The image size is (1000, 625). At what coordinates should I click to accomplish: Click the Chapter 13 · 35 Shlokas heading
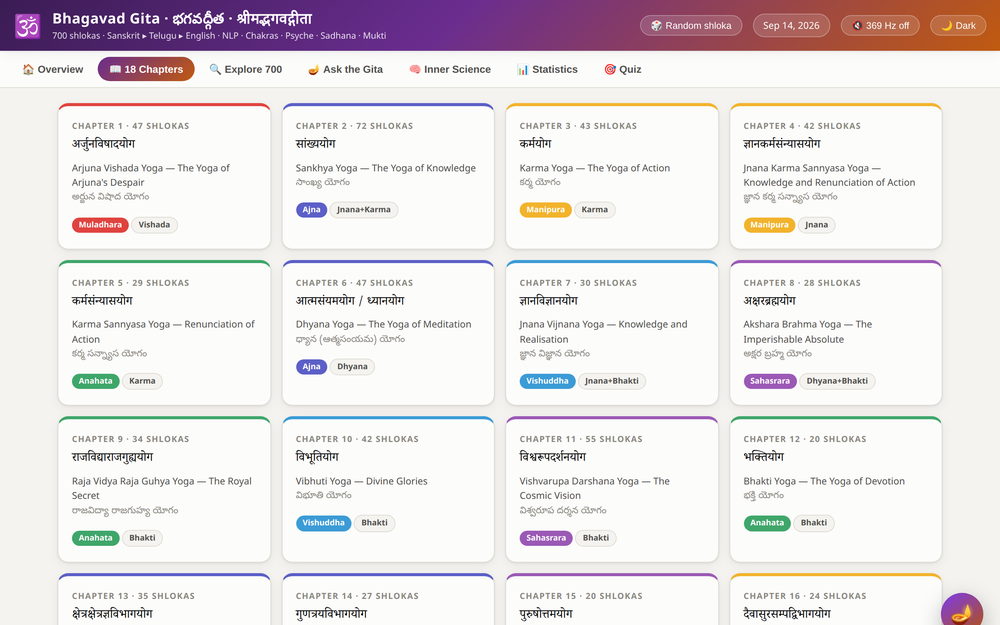pos(133,596)
